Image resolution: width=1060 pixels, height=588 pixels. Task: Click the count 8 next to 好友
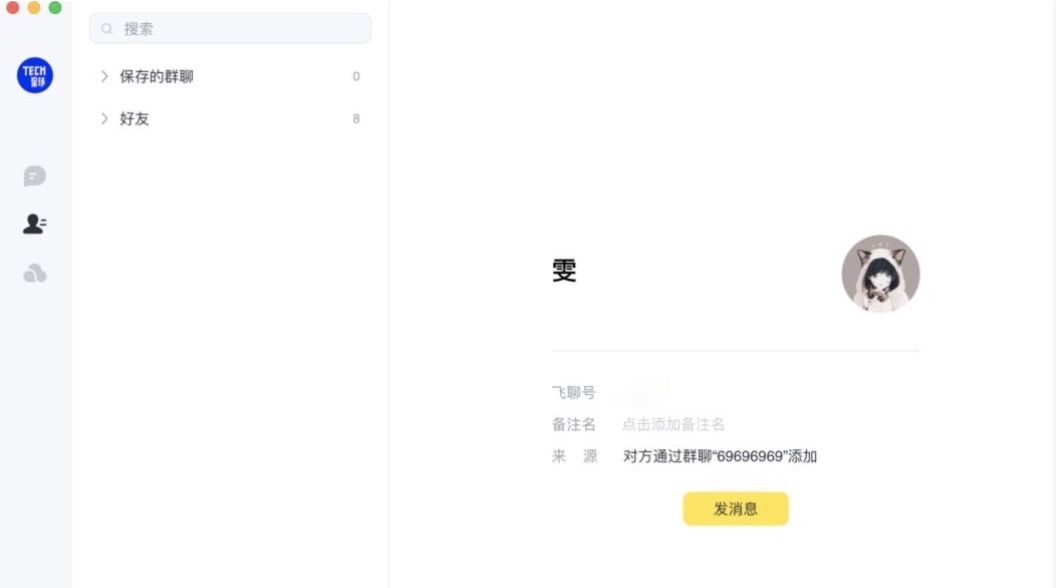tap(356, 118)
